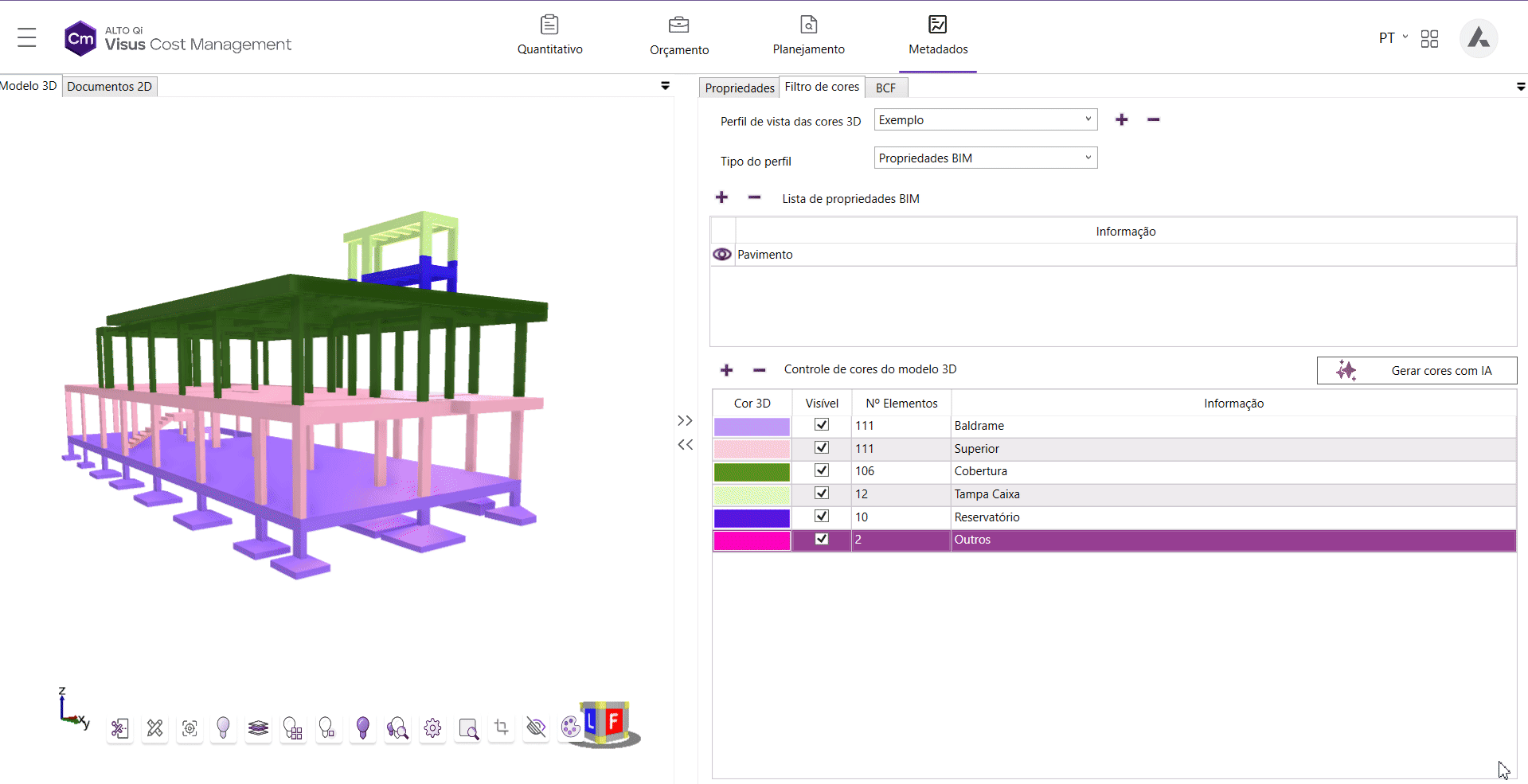Click the layers stack icon in viewer toolbar

[258, 727]
